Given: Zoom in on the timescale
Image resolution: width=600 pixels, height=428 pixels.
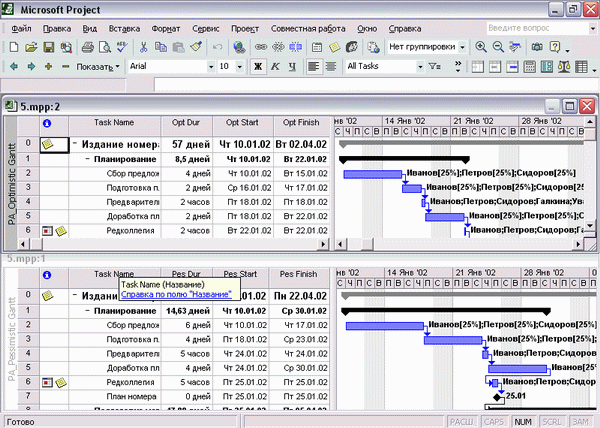Looking at the screenshot, I should tap(481, 47).
